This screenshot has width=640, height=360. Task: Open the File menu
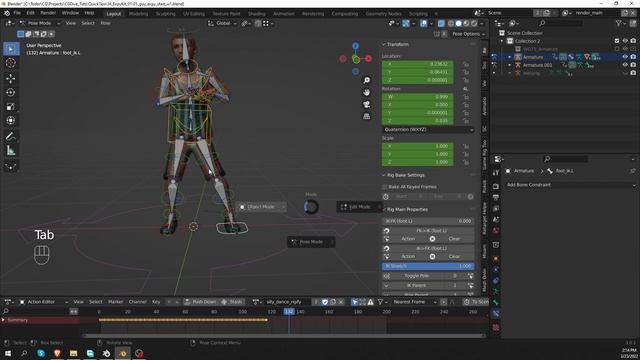17,13
